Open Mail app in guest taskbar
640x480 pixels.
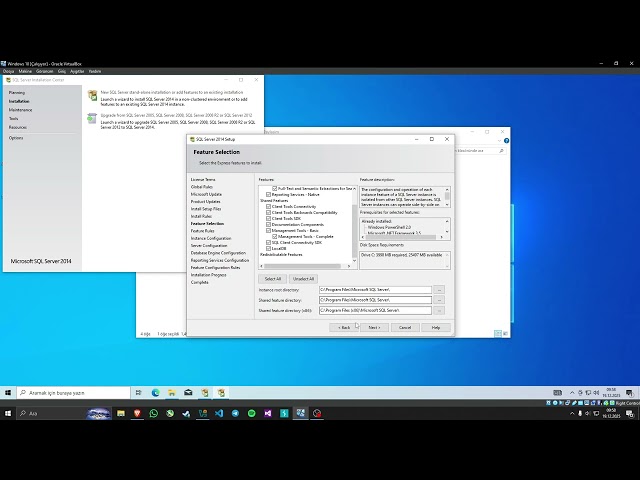[188, 393]
